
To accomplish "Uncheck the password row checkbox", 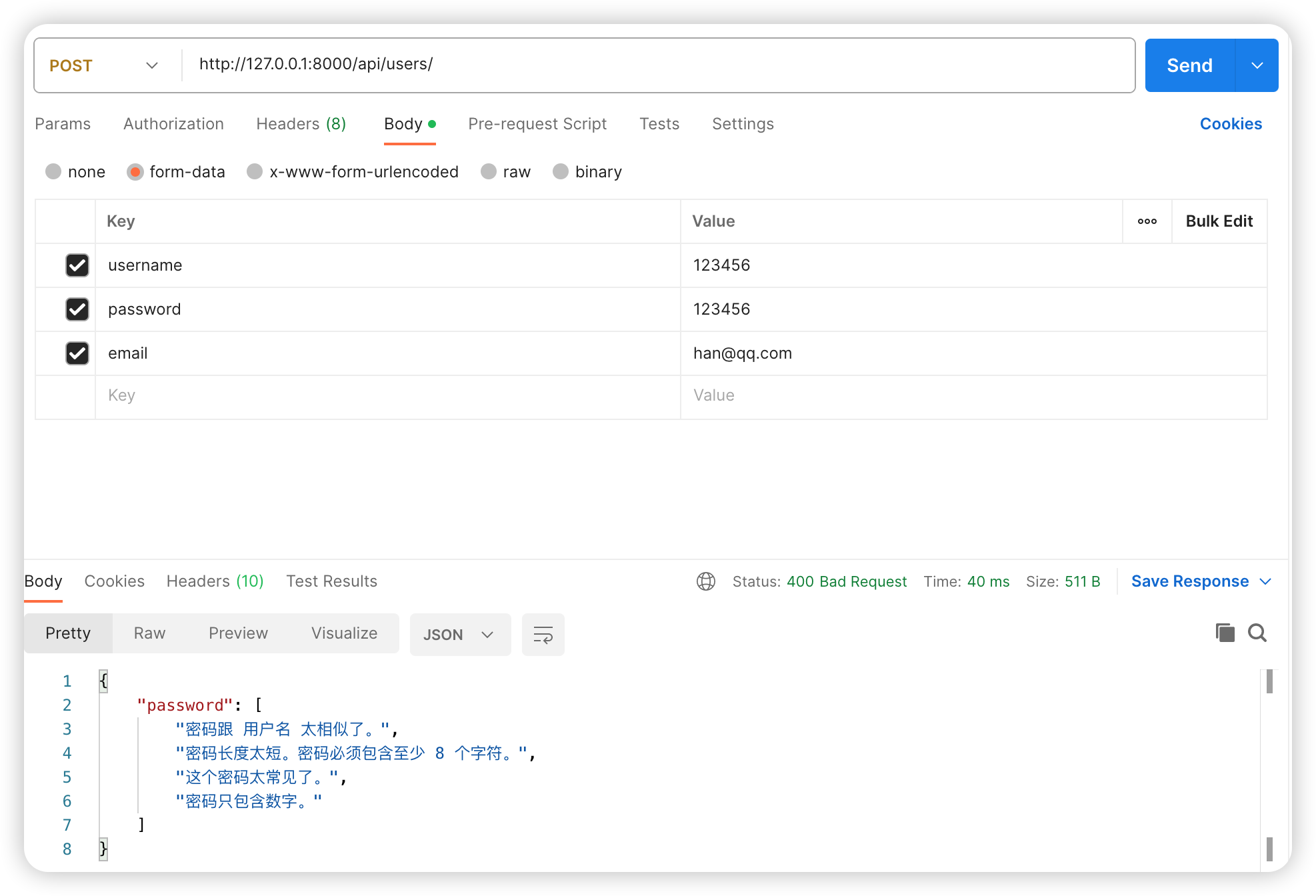I will click(77, 309).
